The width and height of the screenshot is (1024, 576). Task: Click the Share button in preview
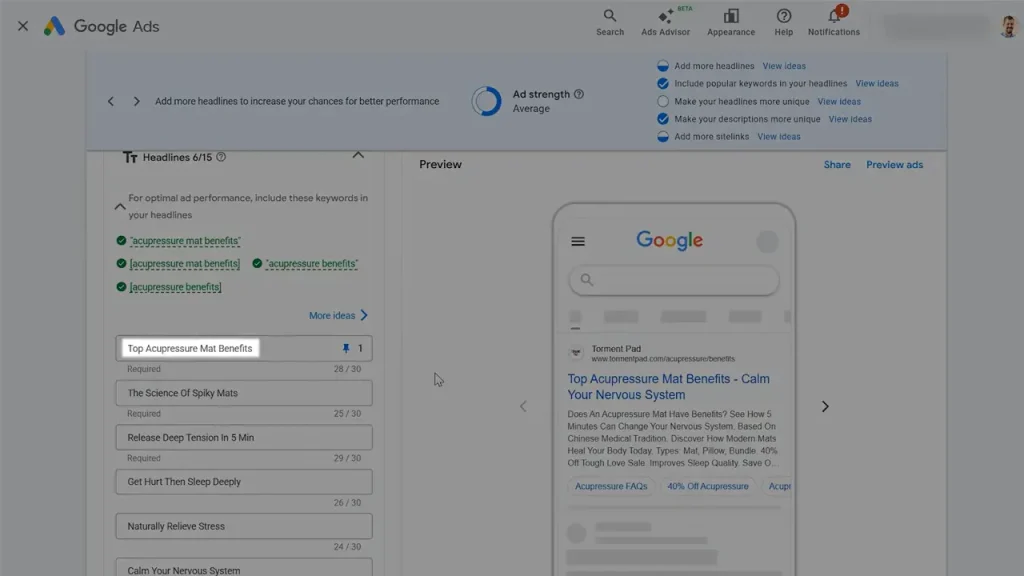tap(837, 164)
